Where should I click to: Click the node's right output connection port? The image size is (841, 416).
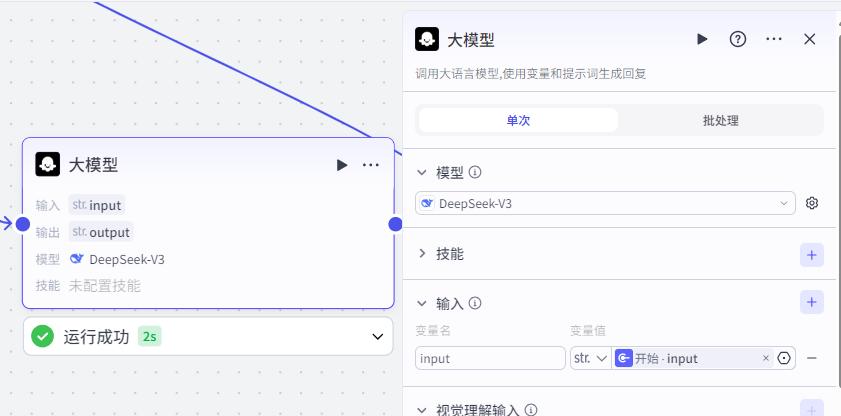395,224
